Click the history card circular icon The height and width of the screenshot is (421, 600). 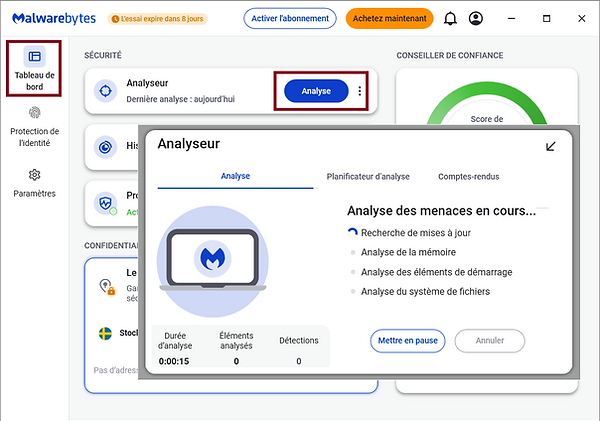105,147
